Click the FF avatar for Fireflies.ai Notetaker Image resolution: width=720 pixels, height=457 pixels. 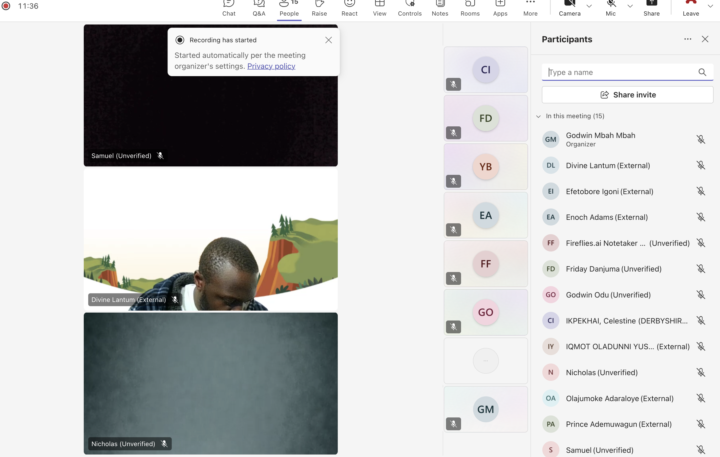pyautogui.click(x=551, y=243)
